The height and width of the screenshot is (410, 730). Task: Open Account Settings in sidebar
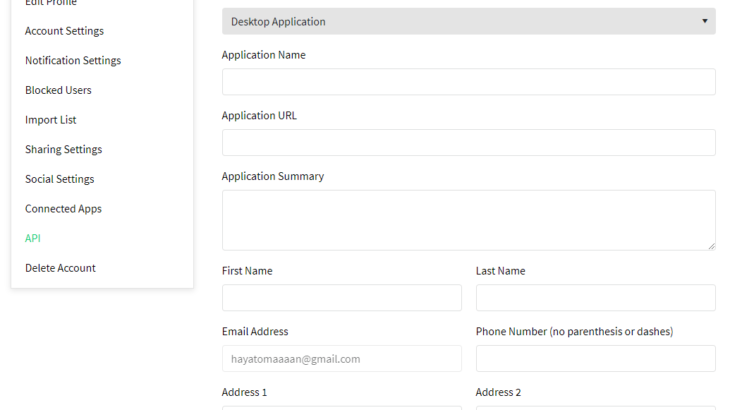click(64, 31)
